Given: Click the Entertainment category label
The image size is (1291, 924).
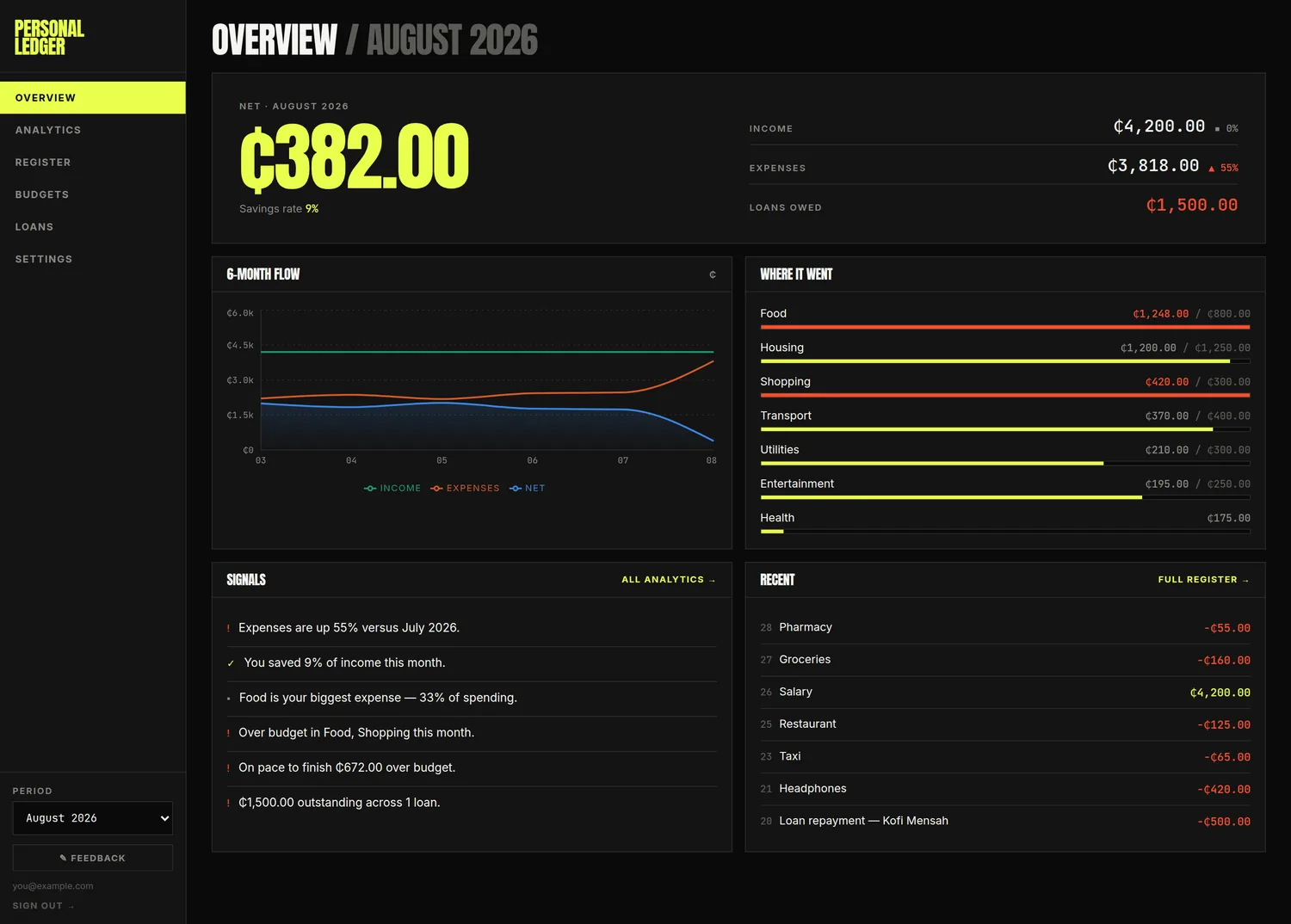Looking at the screenshot, I should pos(797,484).
